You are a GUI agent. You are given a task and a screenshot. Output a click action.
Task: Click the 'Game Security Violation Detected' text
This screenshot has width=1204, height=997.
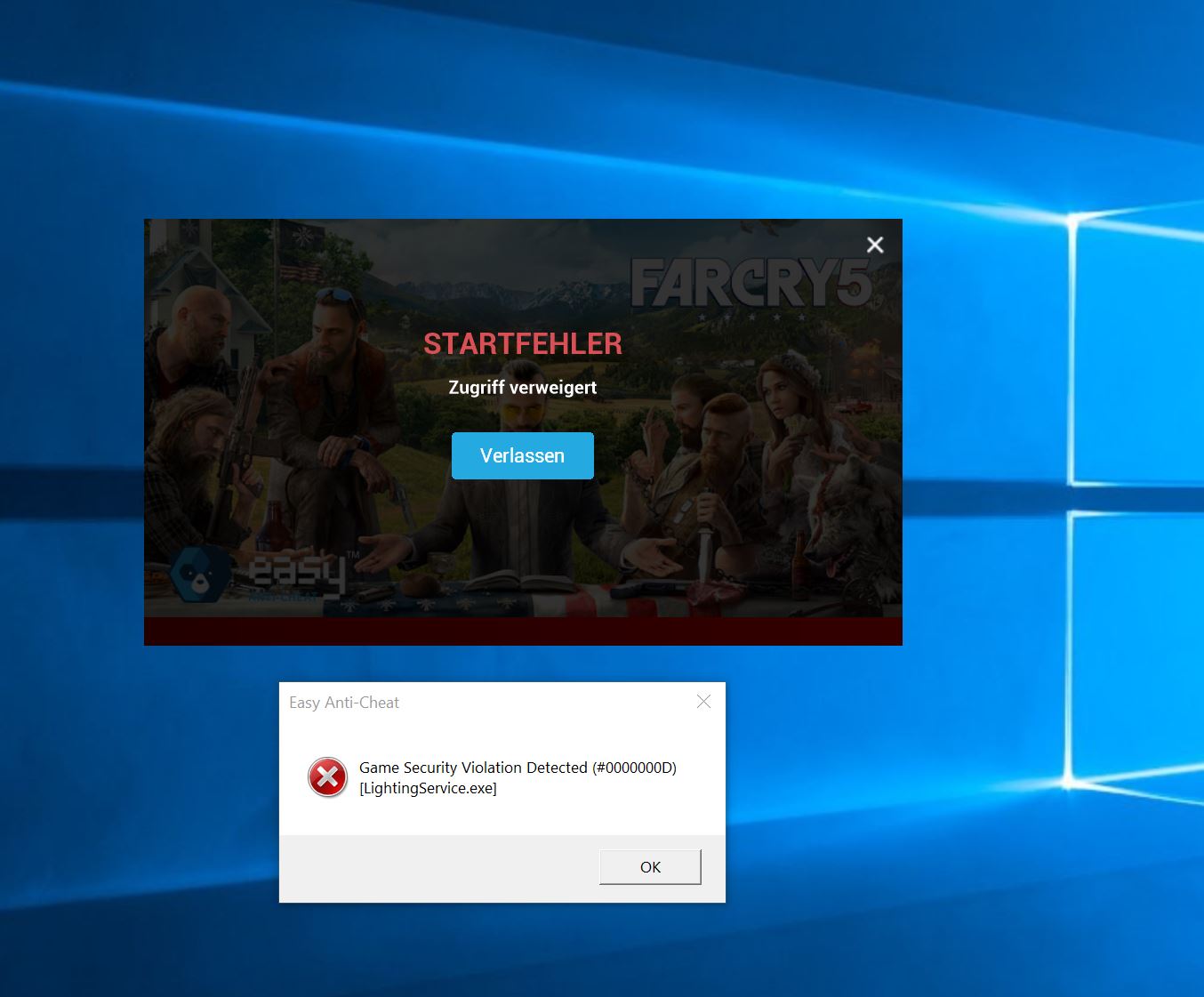pos(518,768)
